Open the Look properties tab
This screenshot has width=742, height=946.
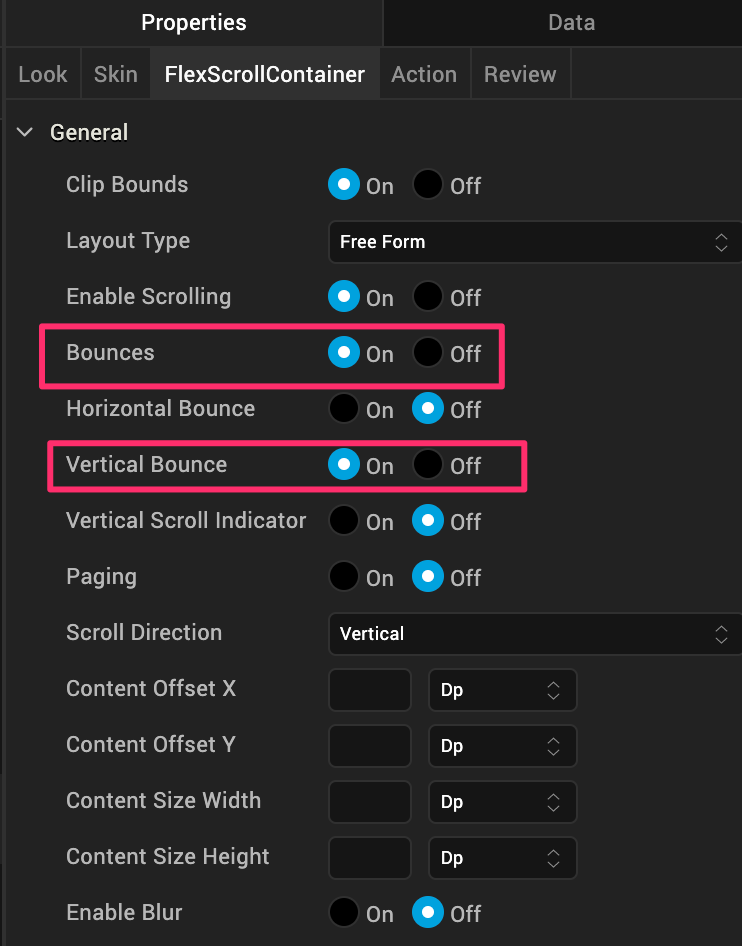[x=41, y=73]
